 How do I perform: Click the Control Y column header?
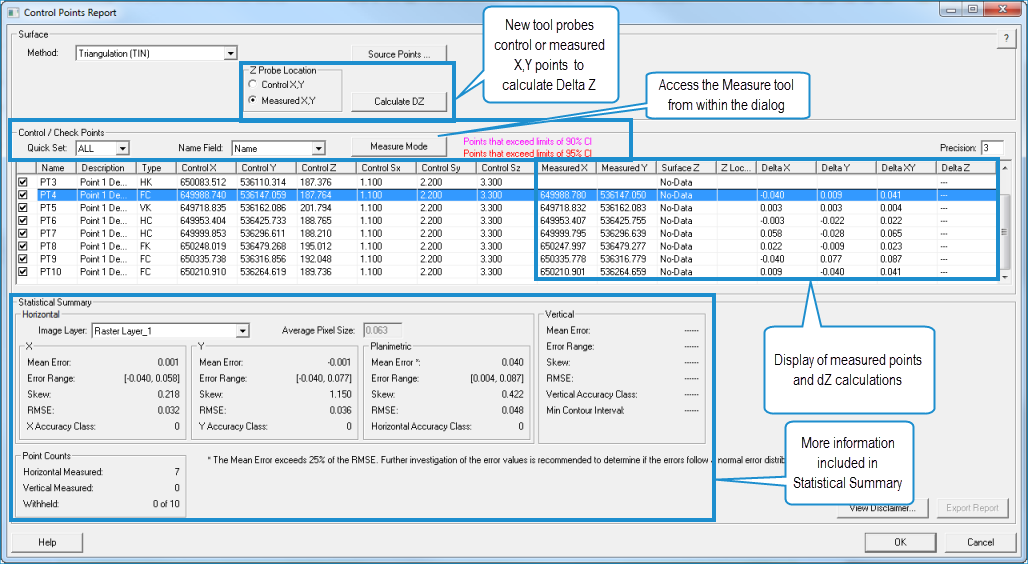(267, 168)
